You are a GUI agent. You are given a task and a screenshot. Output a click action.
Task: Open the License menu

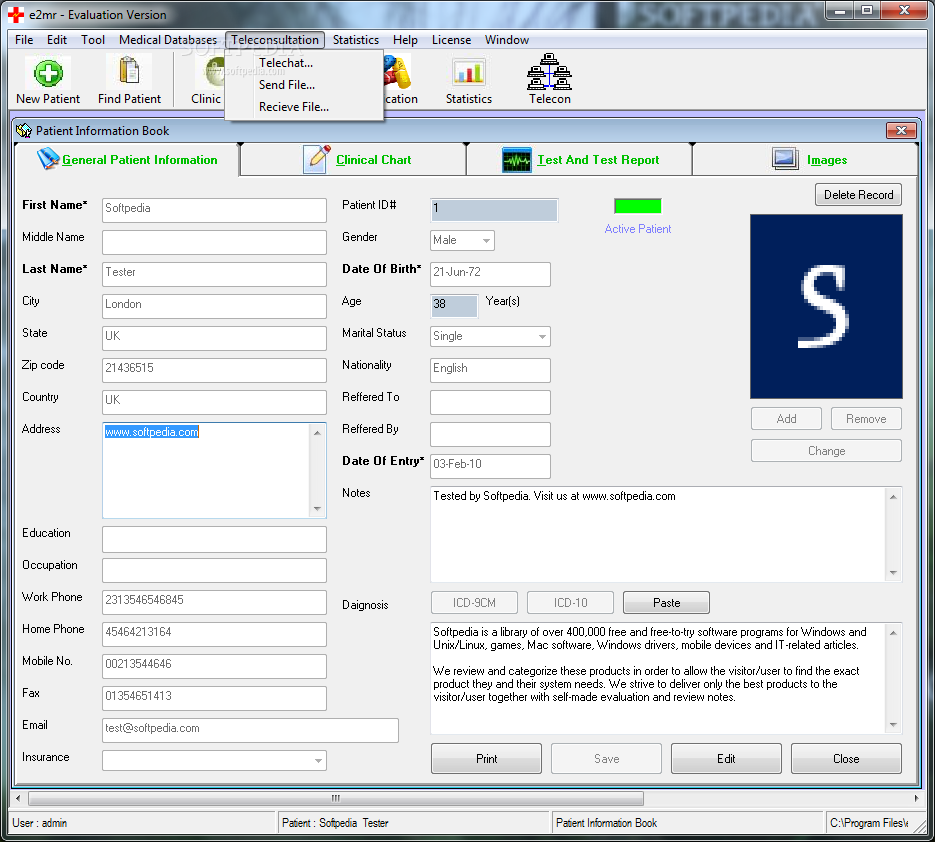pyautogui.click(x=451, y=40)
